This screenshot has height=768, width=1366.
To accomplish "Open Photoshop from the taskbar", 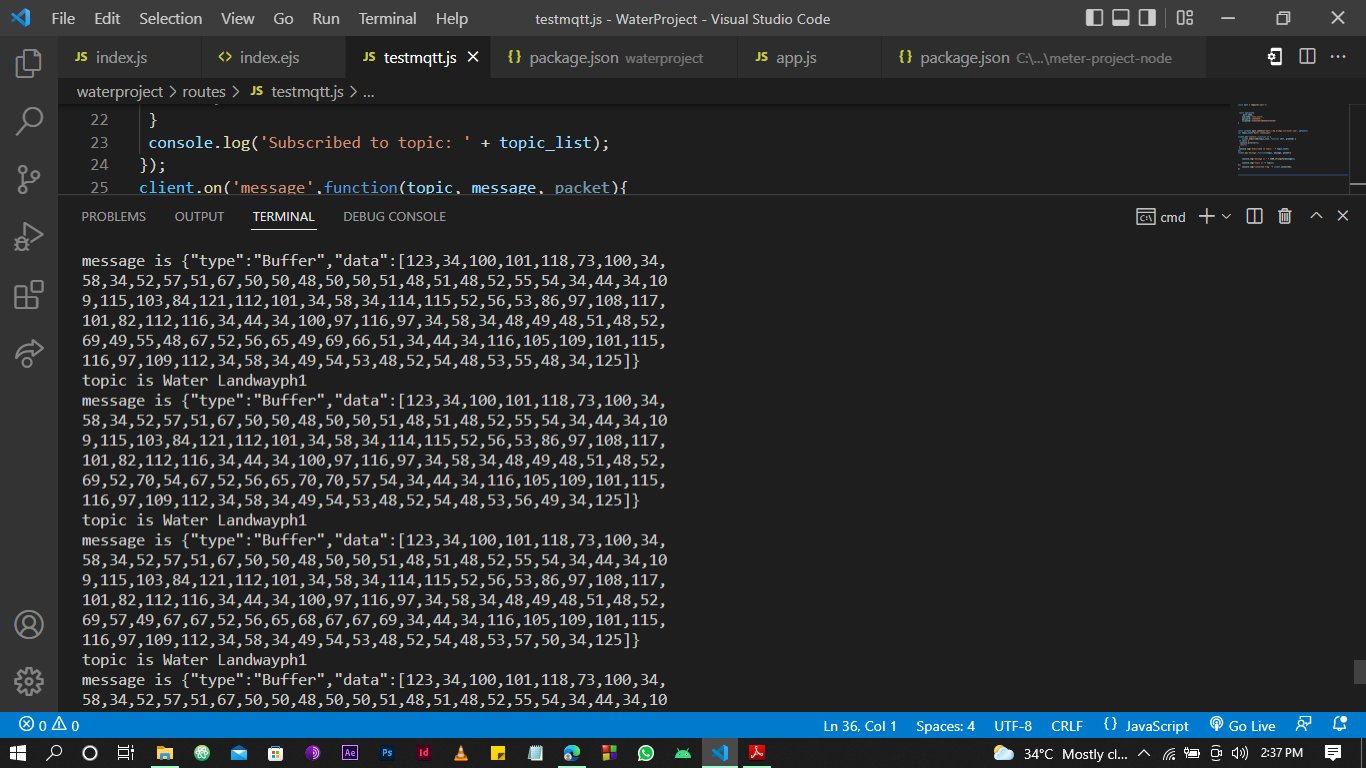I will click(x=387, y=753).
